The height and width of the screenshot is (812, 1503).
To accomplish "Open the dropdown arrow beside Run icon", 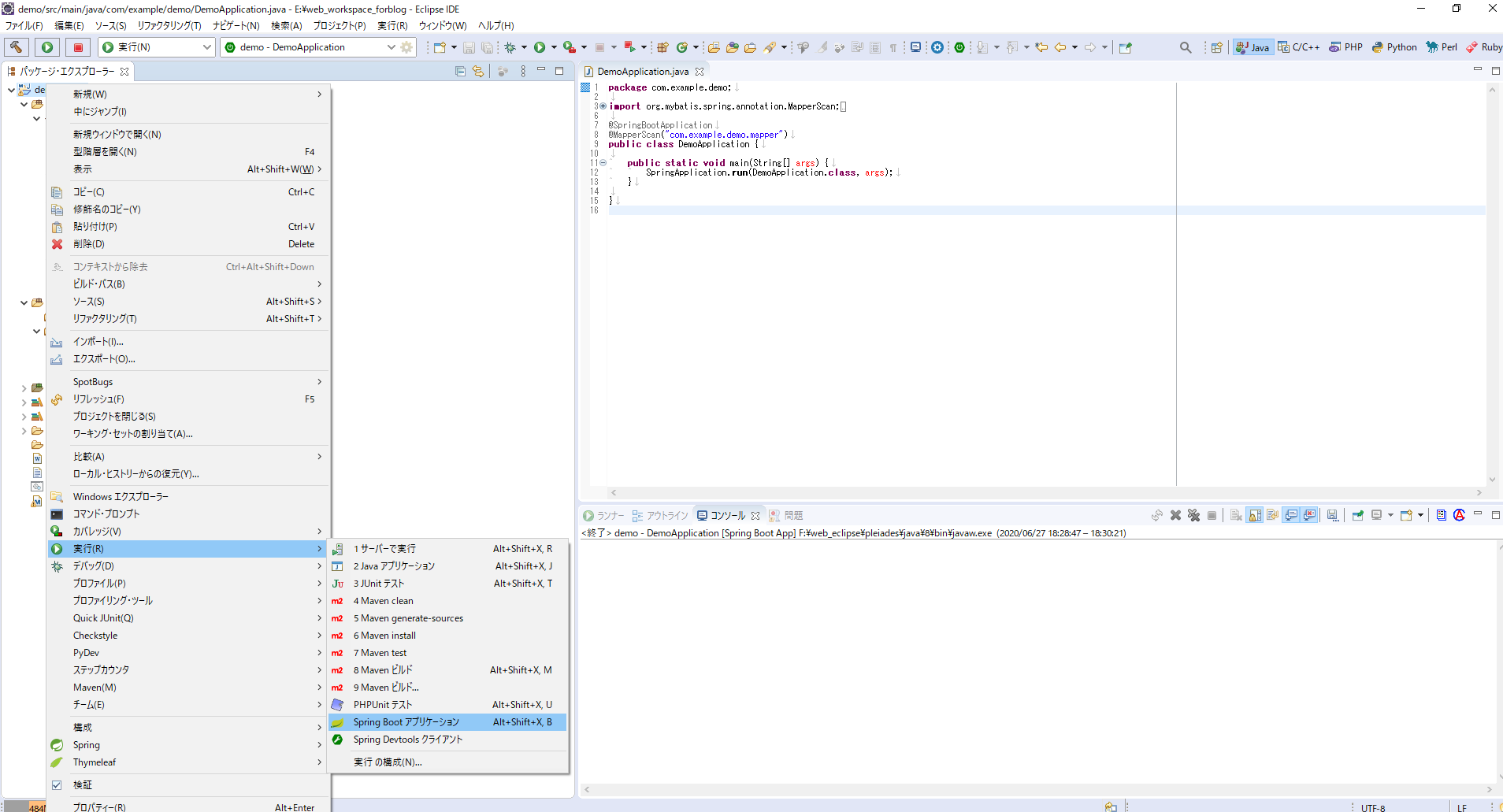I will (554, 47).
